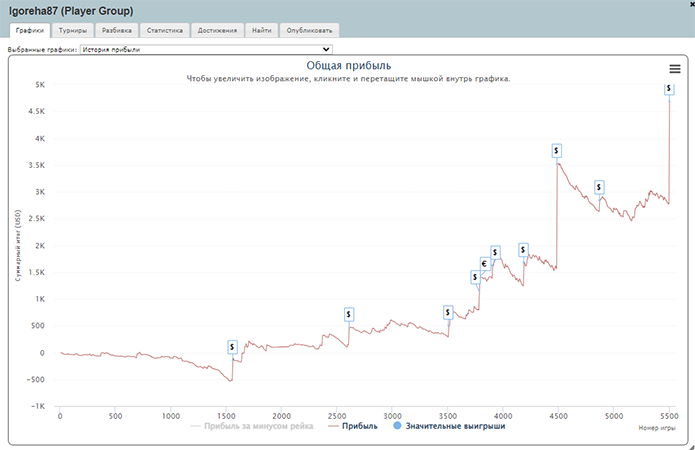Open the Найти tab
Viewport: 695px width, 450px height.
(262, 31)
